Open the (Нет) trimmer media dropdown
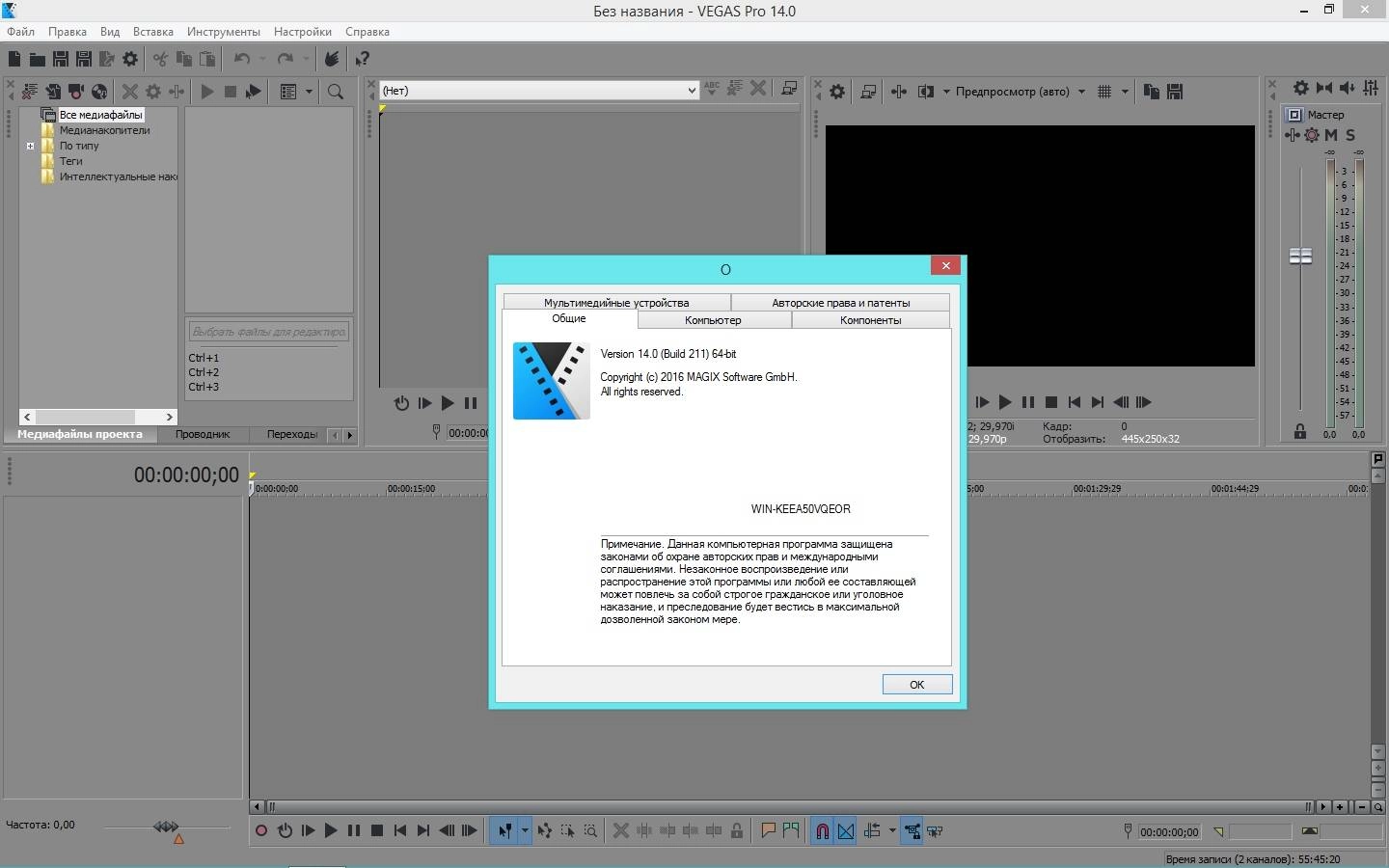Image resolution: width=1389 pixels, height=868 pixels. (x=692, y=91)
